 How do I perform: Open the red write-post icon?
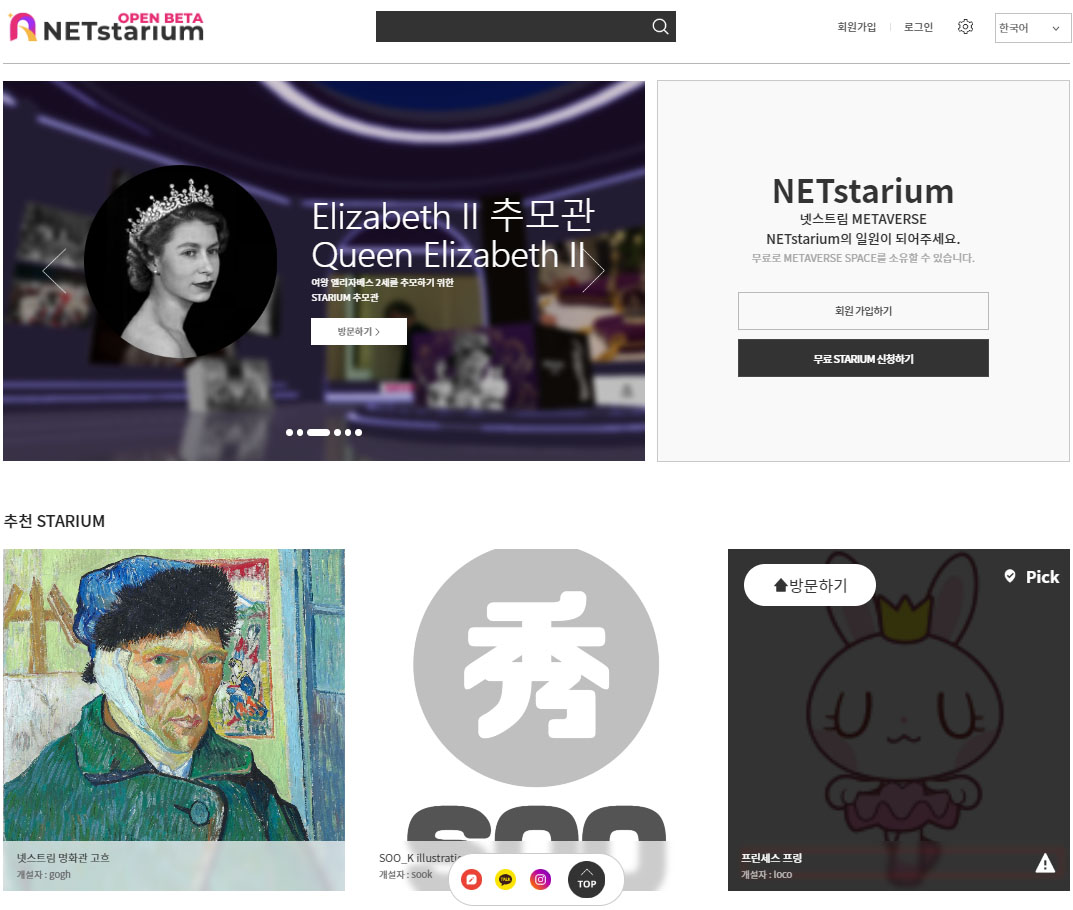pos(471,879)
